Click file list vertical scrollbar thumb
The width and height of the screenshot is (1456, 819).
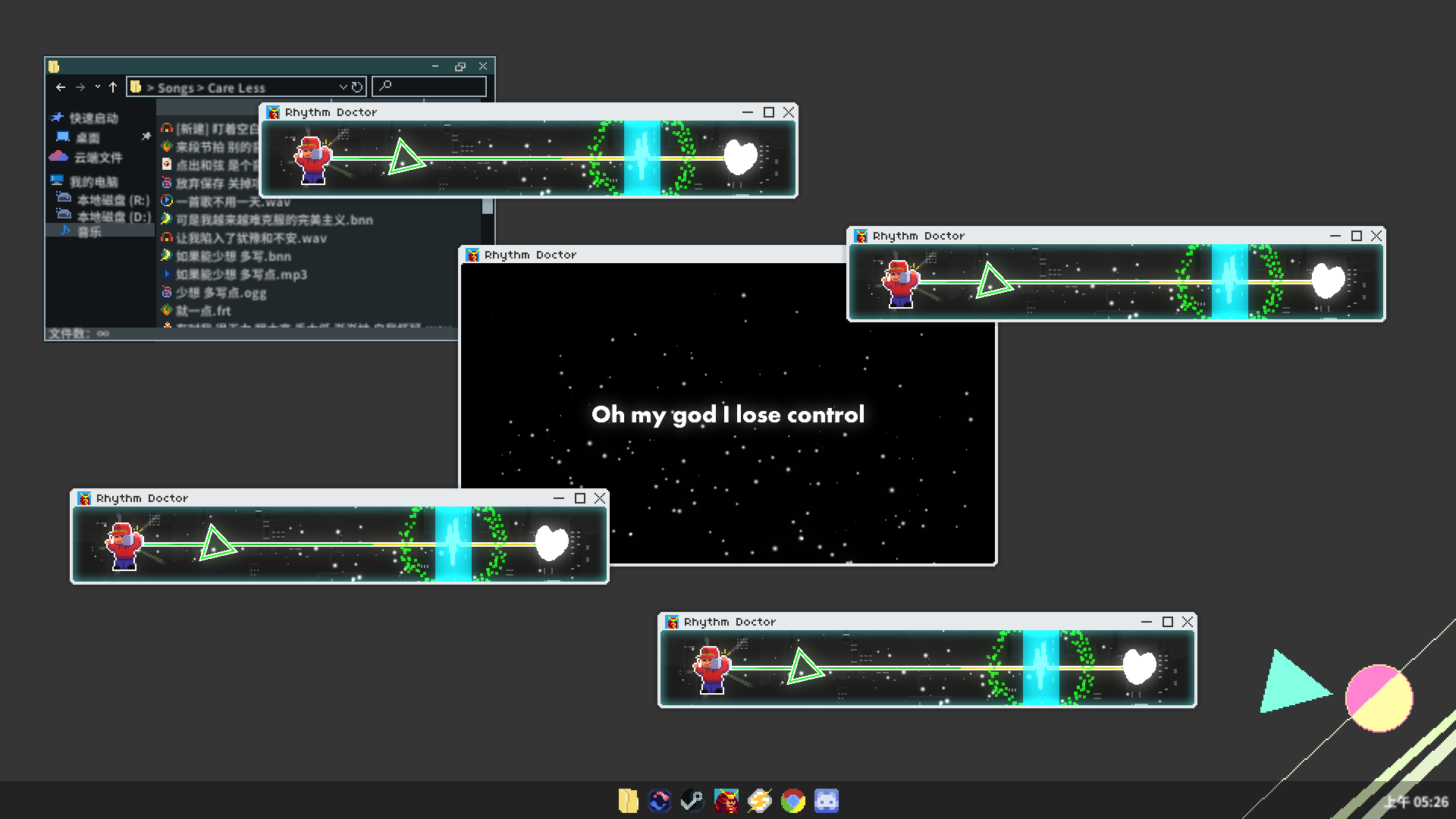(487, 206)
